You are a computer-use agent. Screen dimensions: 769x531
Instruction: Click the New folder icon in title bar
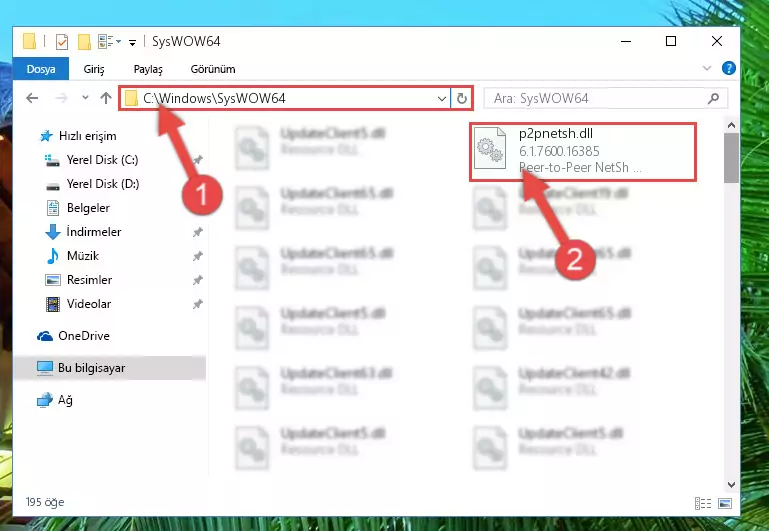pyautogui.click(x=84, y=42)
